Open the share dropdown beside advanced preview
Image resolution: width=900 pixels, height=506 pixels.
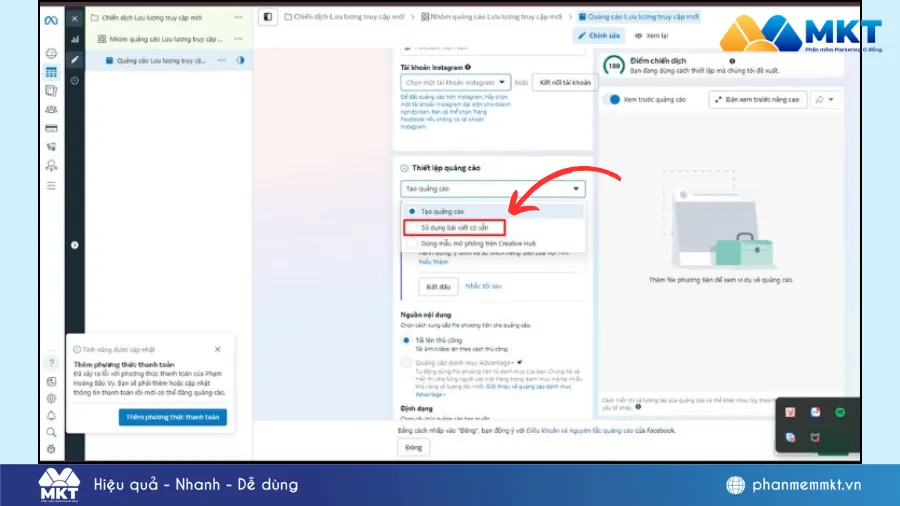(x=824, y=99)
